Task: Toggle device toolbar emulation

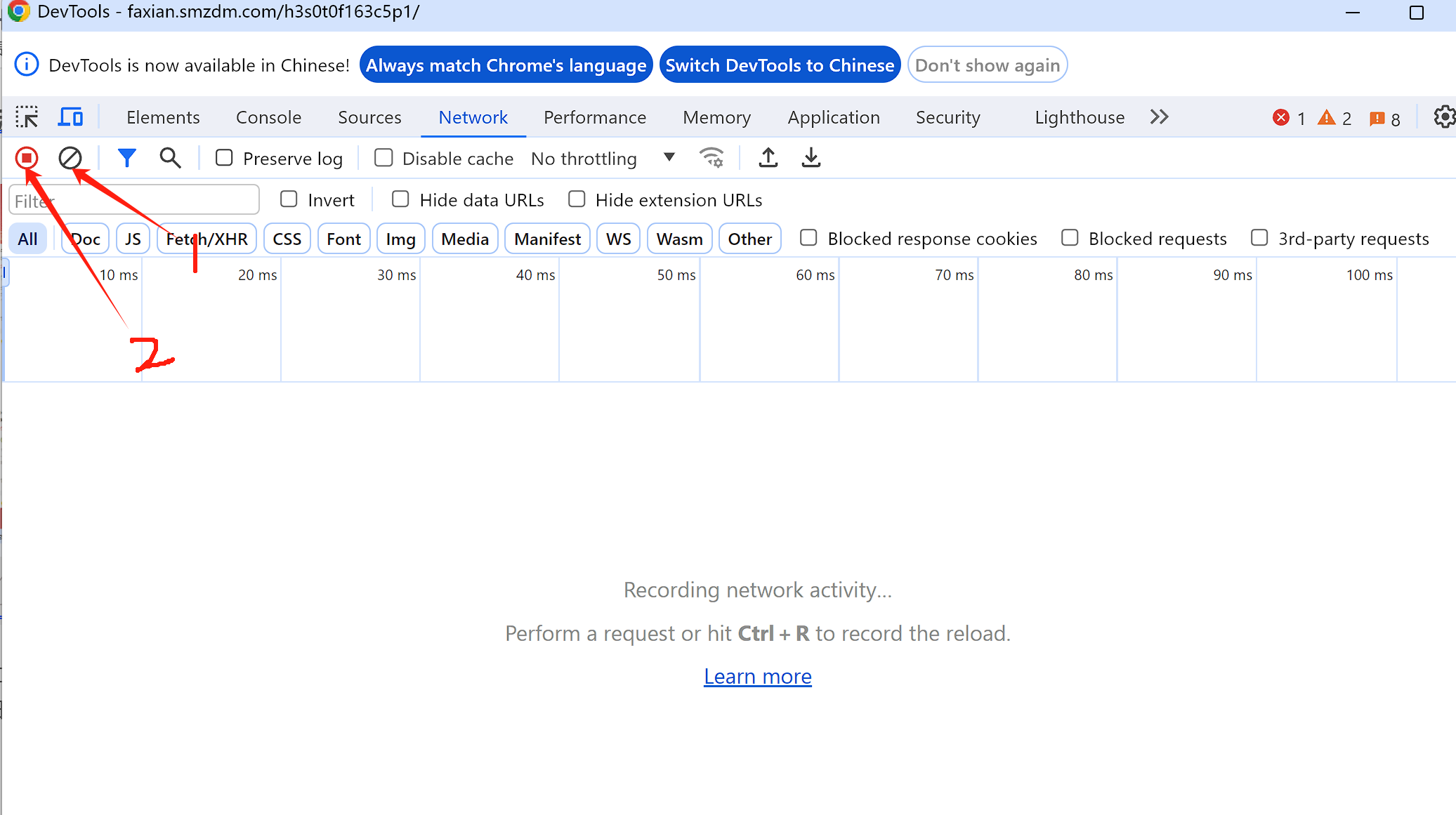Action: 70,117
